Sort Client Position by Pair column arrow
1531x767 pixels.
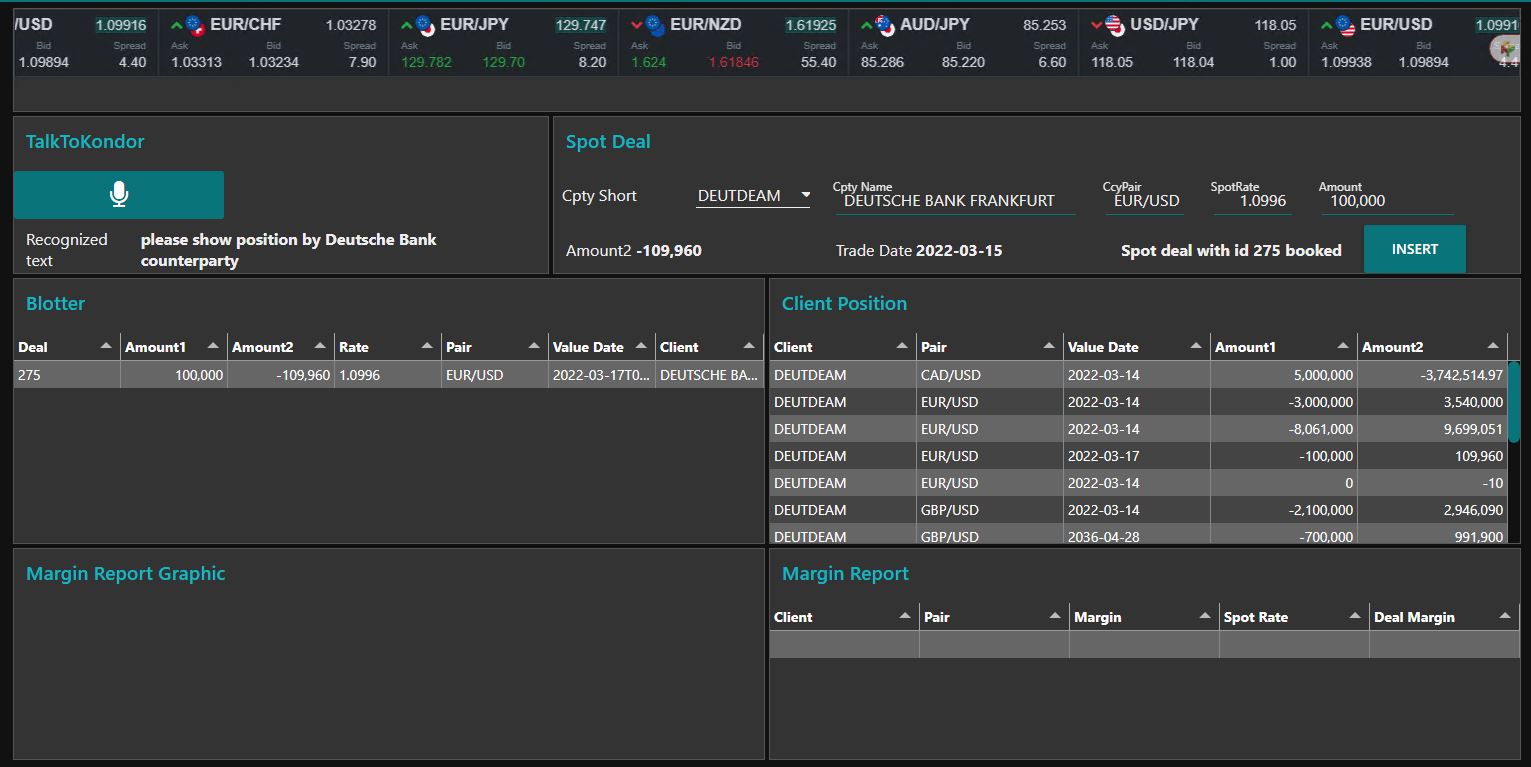[x=1049, y=346]
